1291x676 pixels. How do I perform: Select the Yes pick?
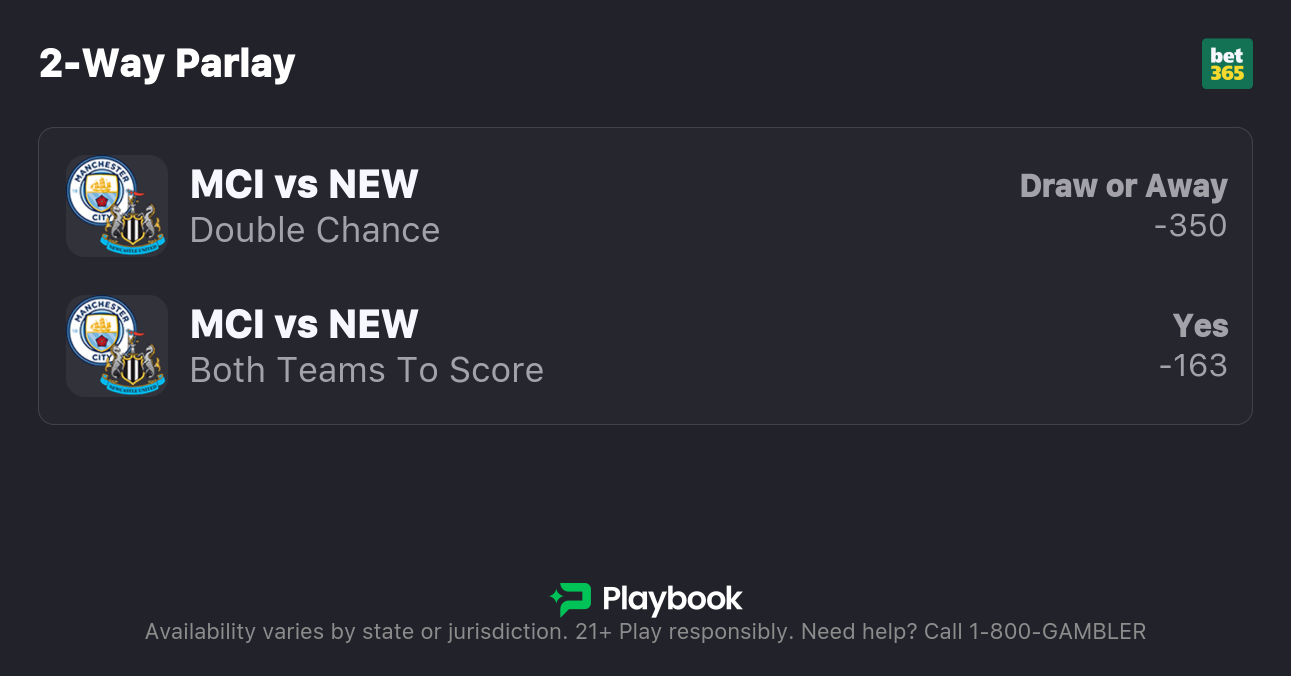(x=1200, y=326)
